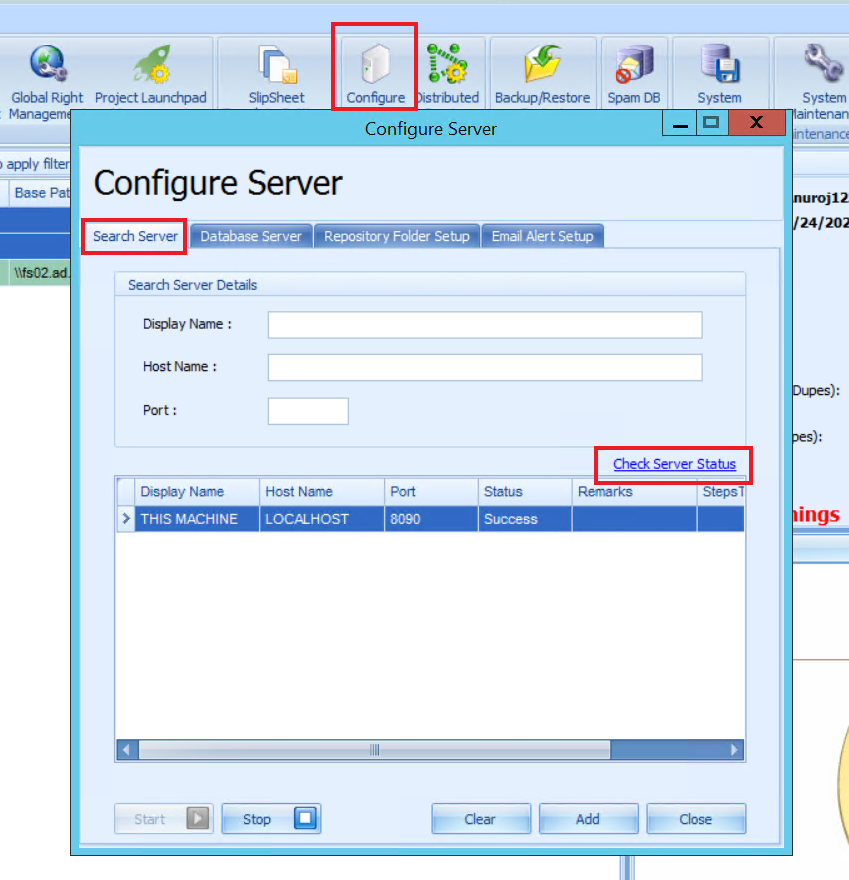
Task: Open the Spam DB icon
Action: click(x=634, y=64)
